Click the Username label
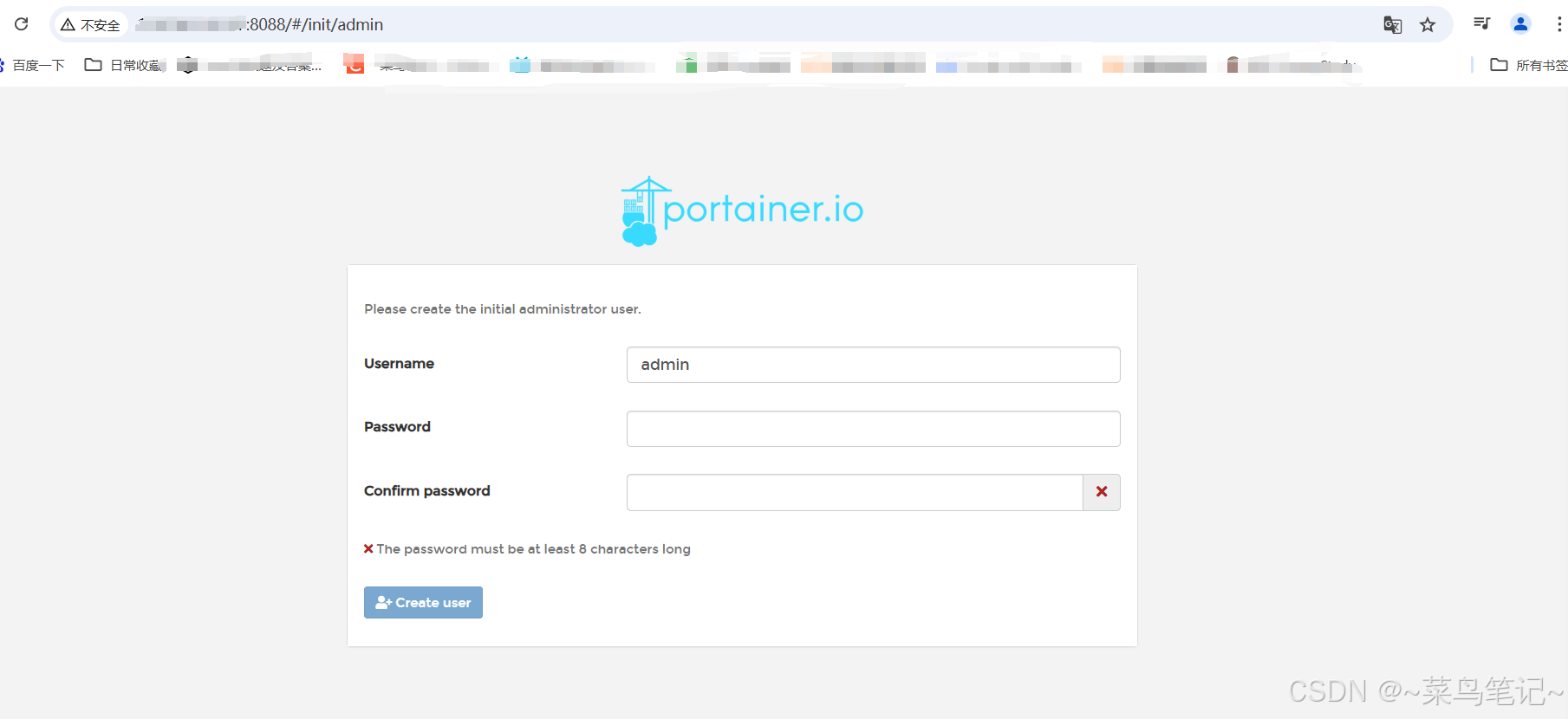This screenshot has width=1568, height=719. (x=399, y=364)
